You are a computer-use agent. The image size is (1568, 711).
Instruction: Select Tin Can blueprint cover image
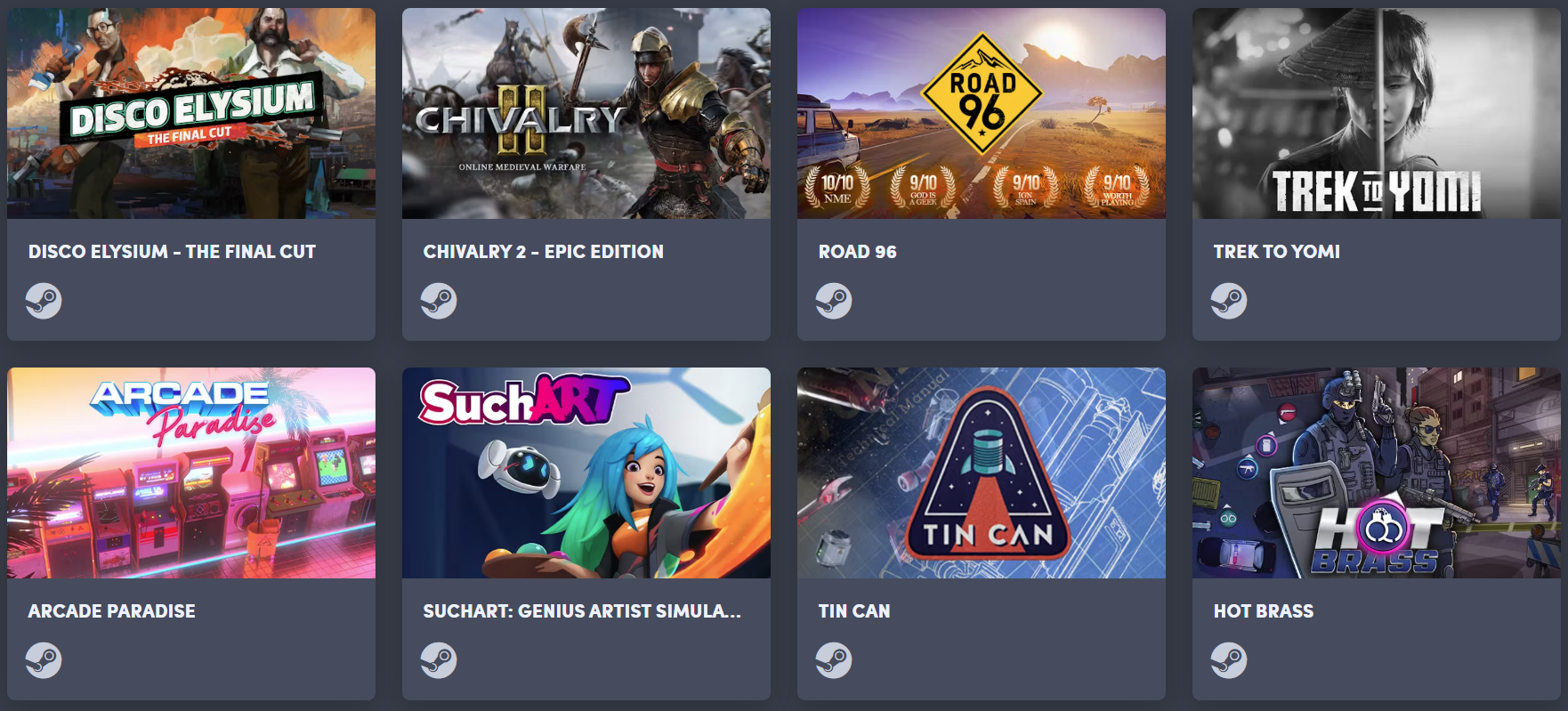[982, 473]
